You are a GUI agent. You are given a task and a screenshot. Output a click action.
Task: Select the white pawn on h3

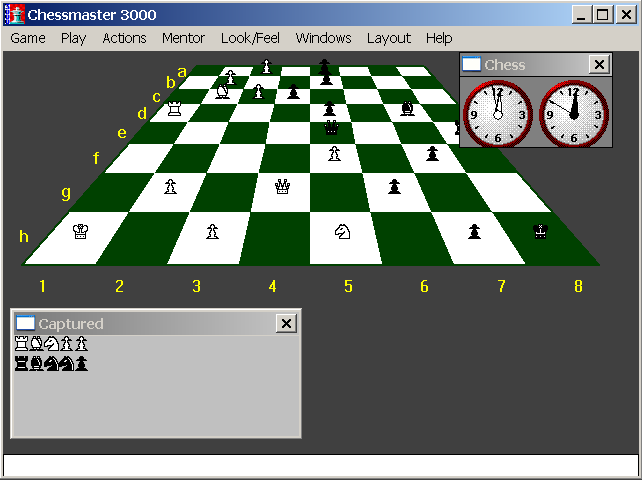coord(212,231)
